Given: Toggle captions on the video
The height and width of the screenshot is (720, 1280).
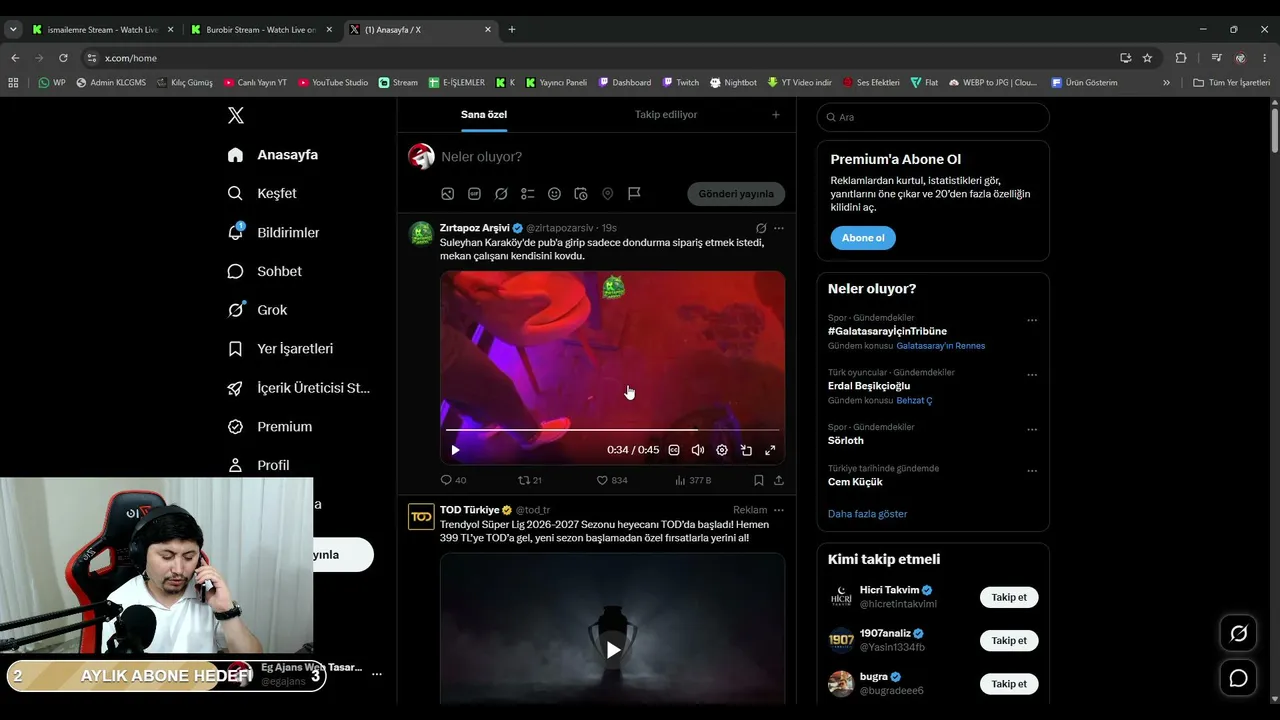Looking at the screenshot, I should (674, 450).
